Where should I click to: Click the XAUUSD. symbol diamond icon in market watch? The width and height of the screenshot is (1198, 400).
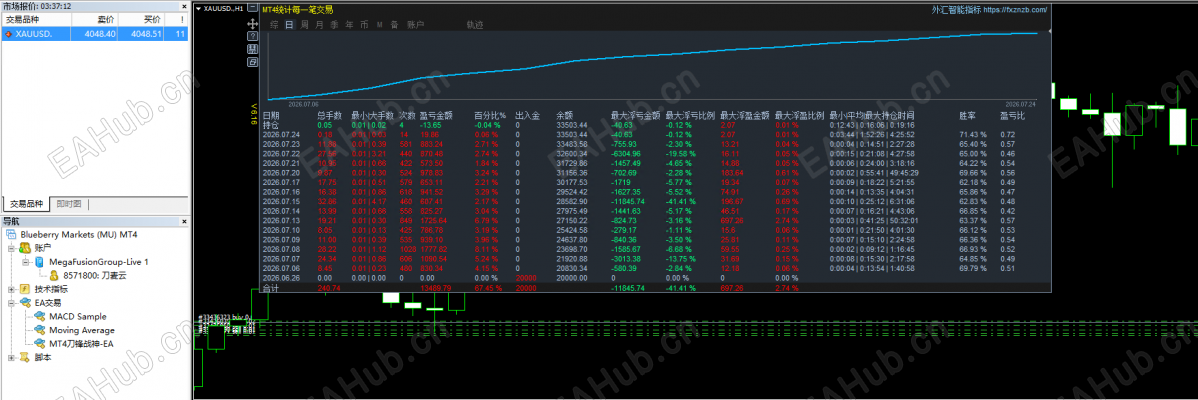click(x=8, y=34)
